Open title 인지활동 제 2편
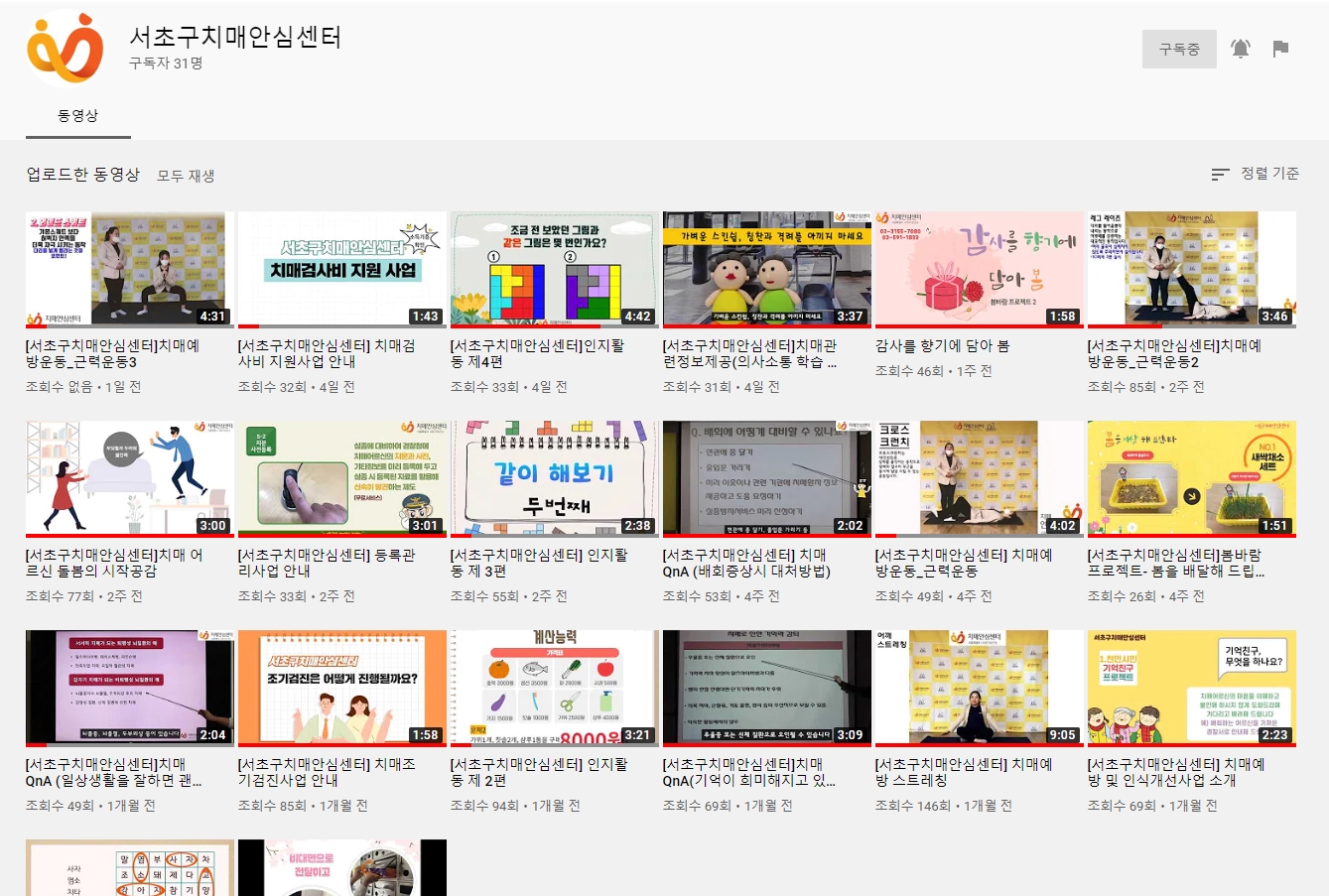 pyautogui.click(x=539, y=773)
